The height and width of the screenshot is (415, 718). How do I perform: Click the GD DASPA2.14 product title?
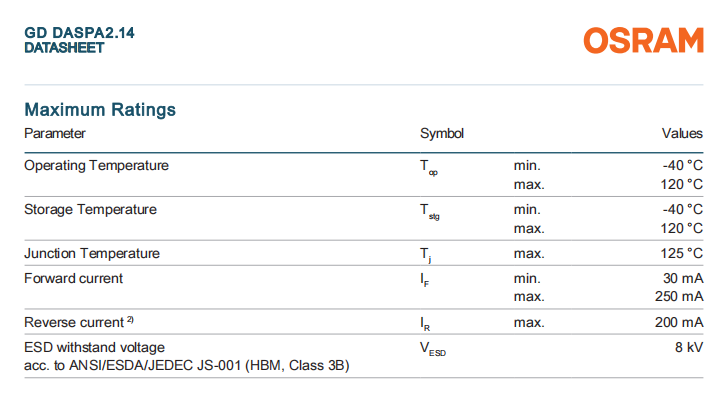pos(79,33)
